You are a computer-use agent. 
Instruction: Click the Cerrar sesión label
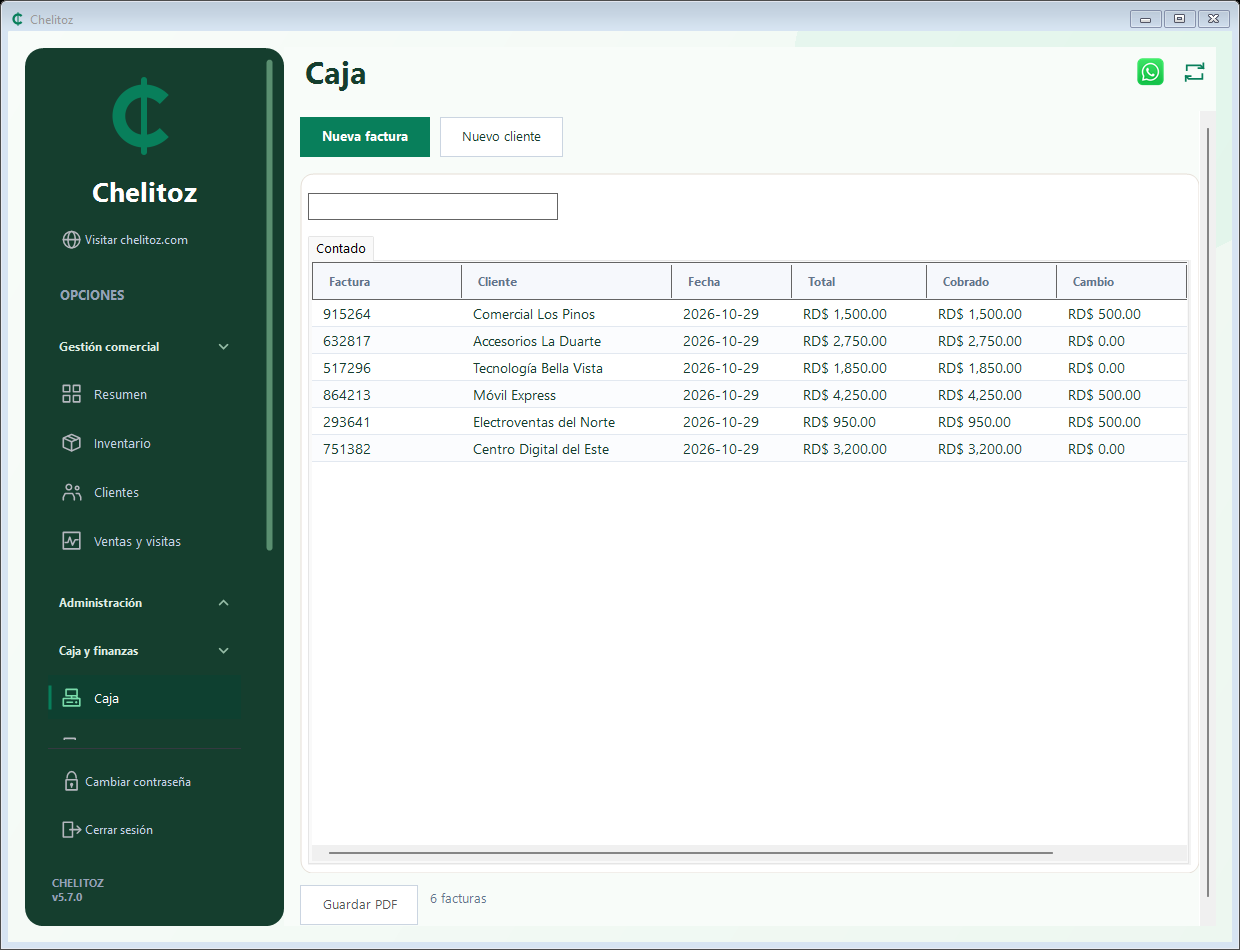pyautogui.click(x=119, y=830)
